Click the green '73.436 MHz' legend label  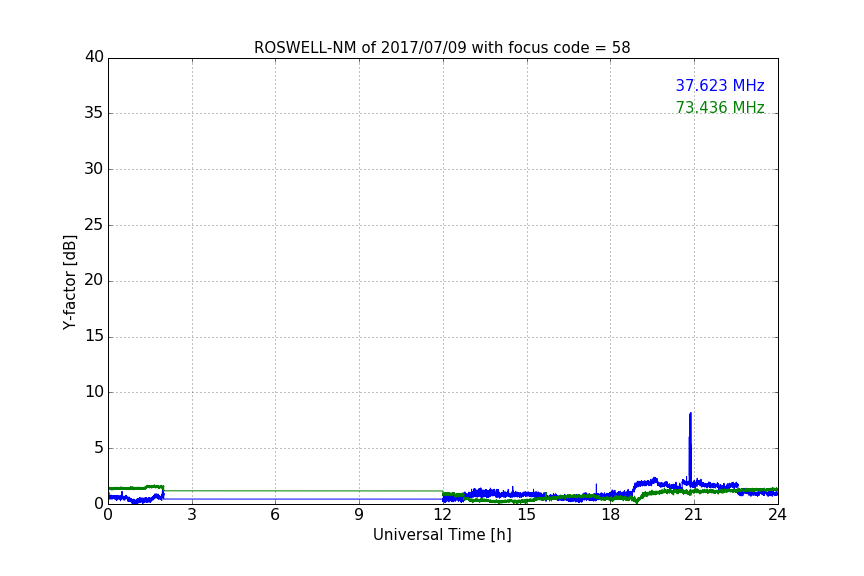[720, 107]
